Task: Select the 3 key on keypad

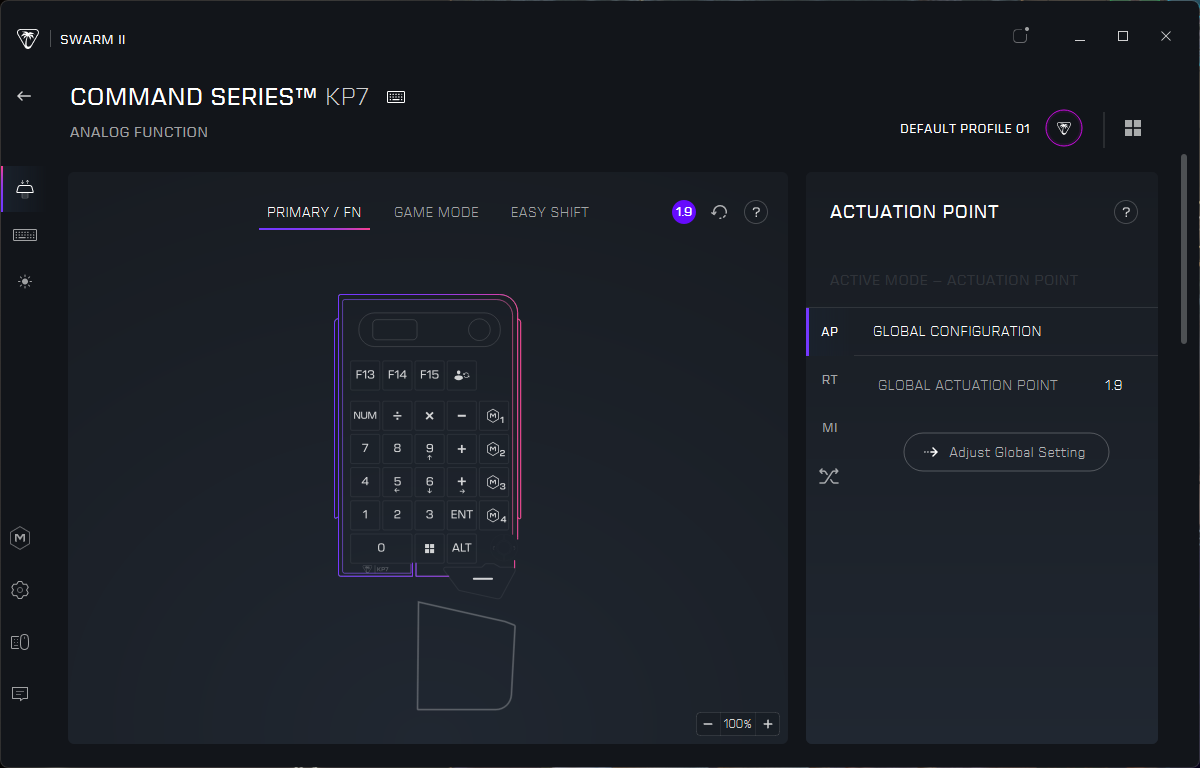Action: click(x=430, y=515)
